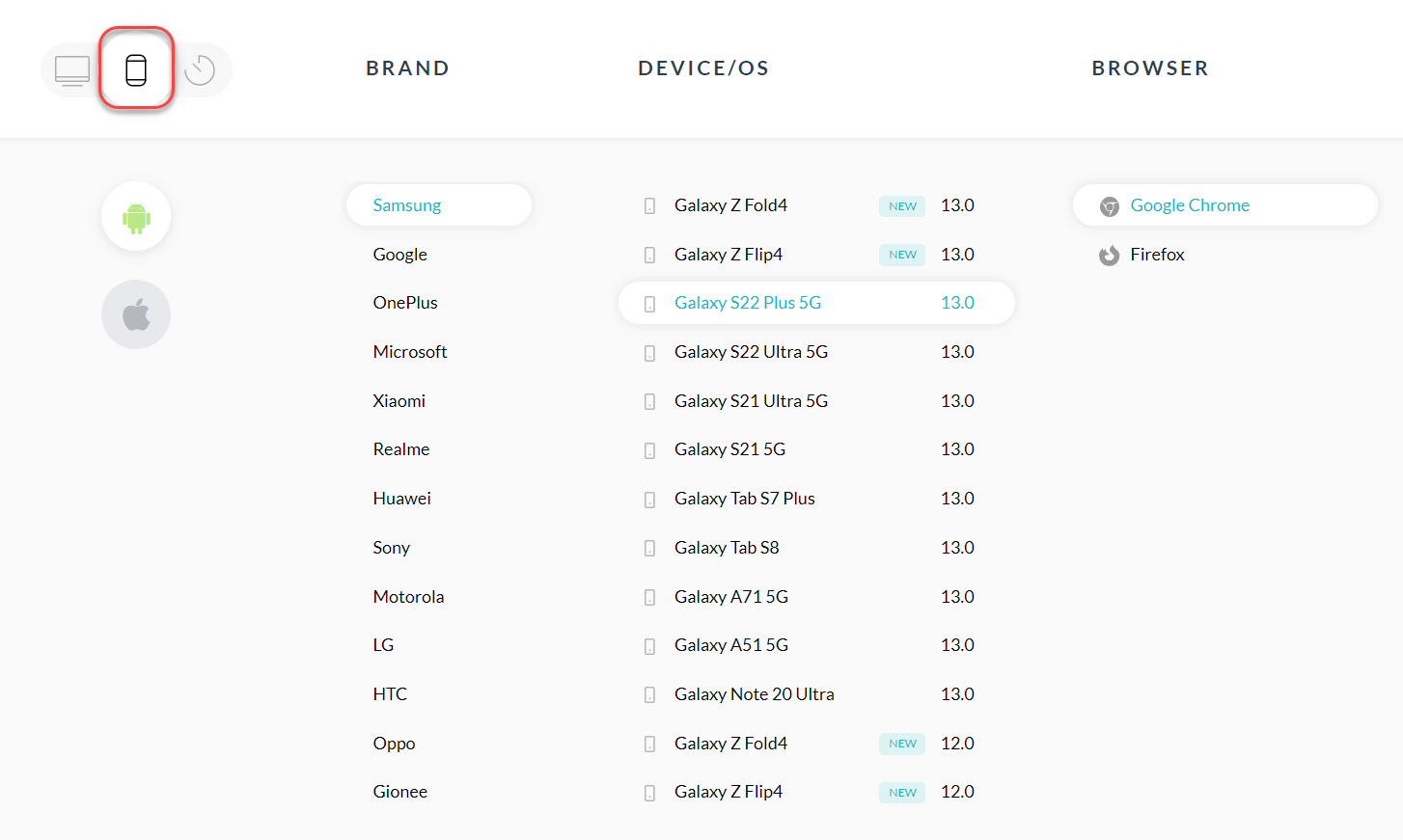Pick Galaxy Z Fold4 with Android 13.0
1403x840 pixels.
(730, 205)
